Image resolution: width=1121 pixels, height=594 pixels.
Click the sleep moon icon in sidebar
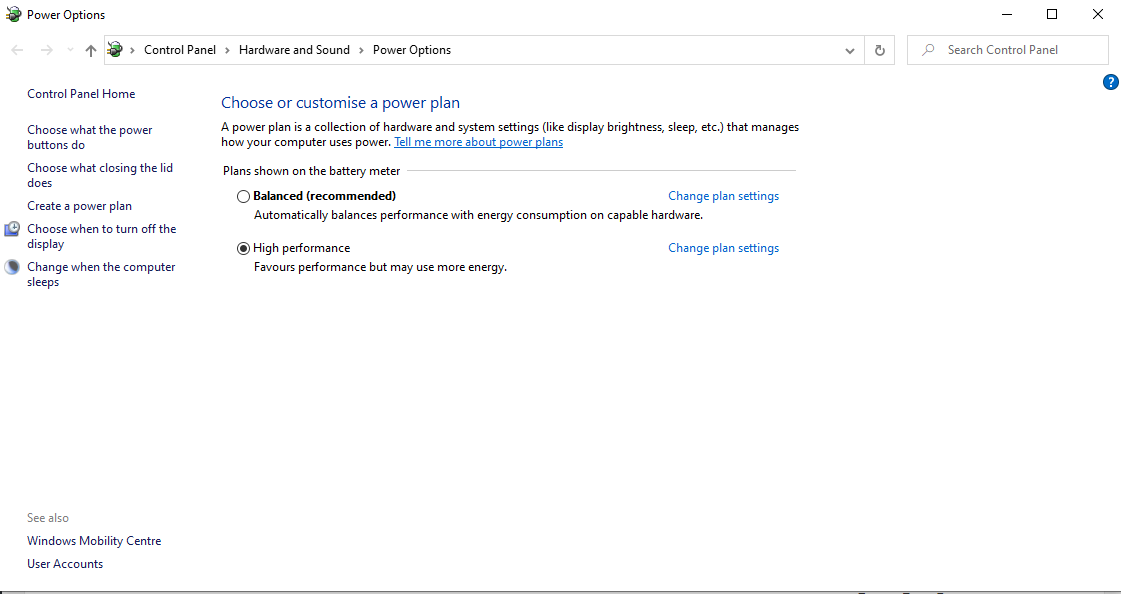[x=12, y=267]
